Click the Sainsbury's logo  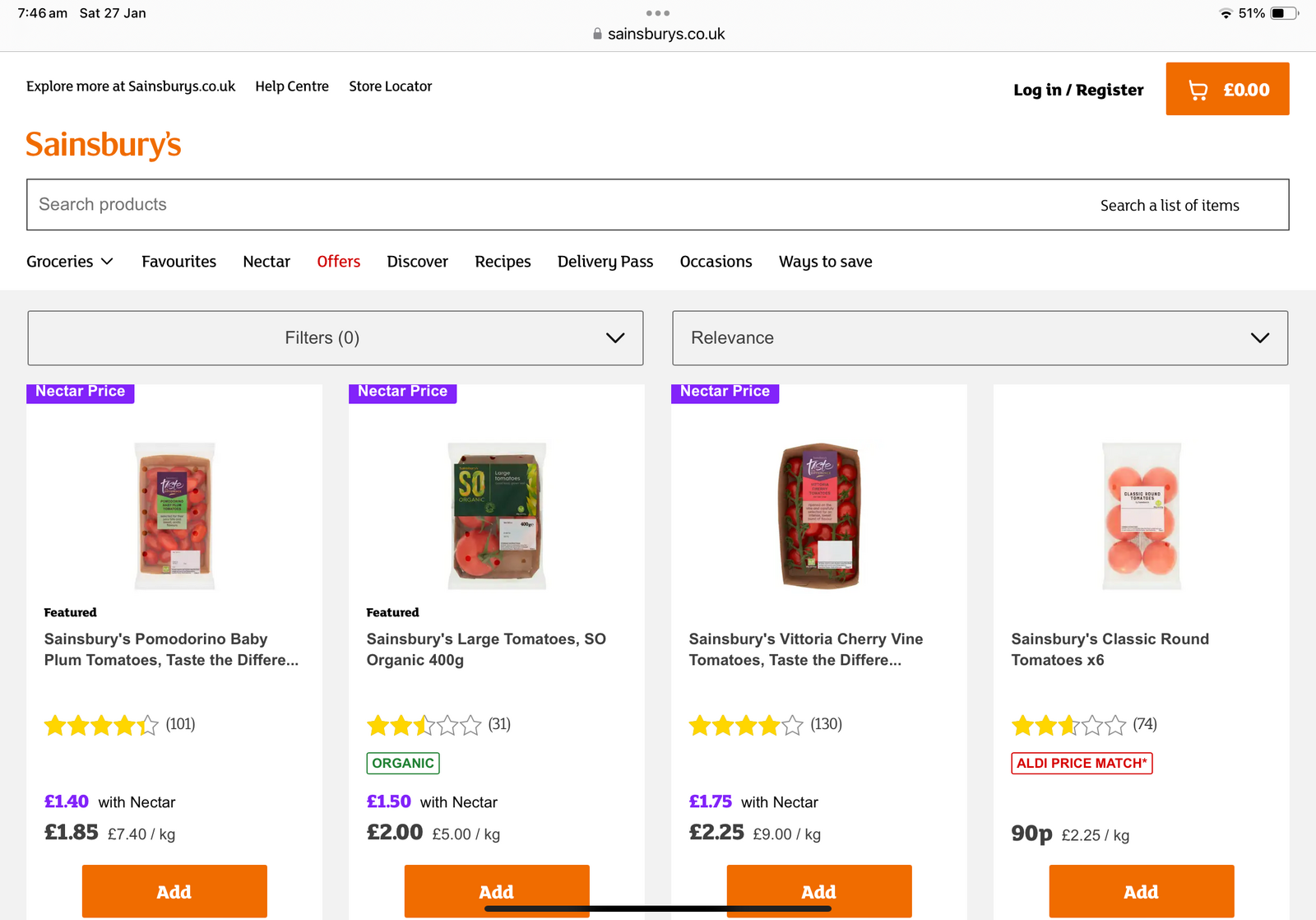click(104, 145)
